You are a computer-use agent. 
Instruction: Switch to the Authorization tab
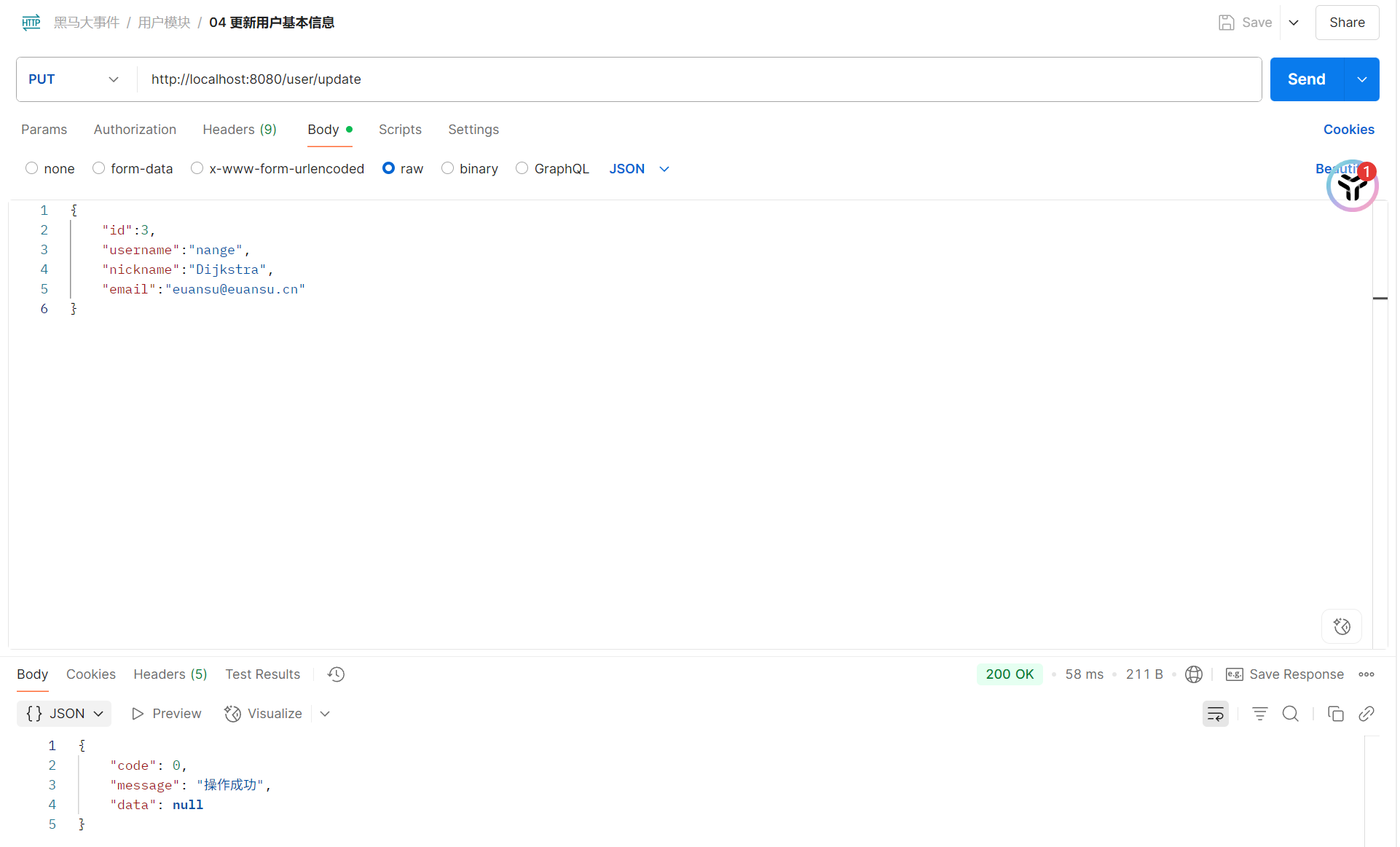(135, 130)
